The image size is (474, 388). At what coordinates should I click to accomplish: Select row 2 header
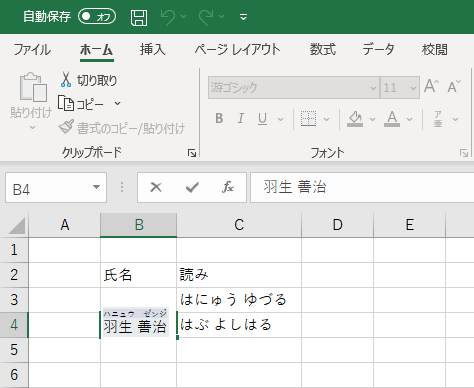tap(14, 275)
